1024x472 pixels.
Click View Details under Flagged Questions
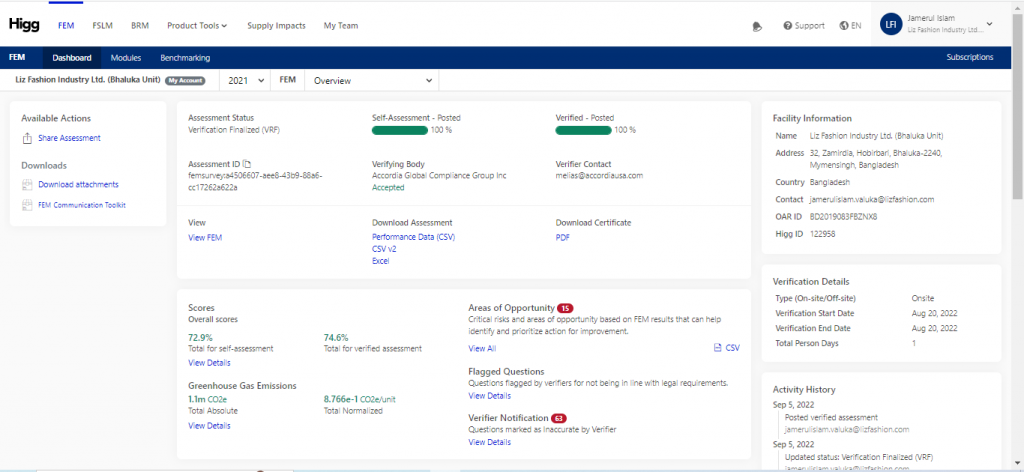point(490,396)
